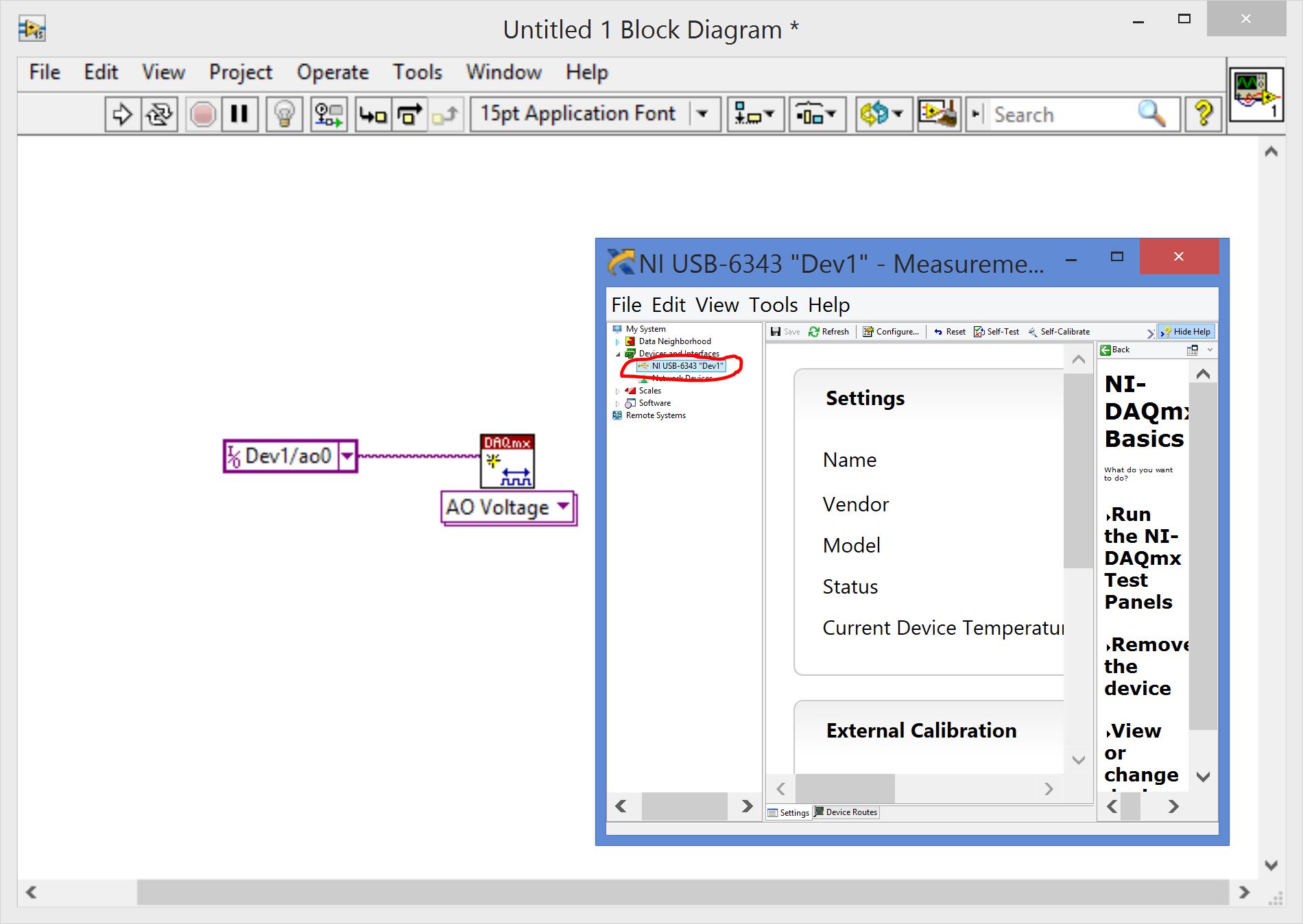Screen dimensions: 1303x924
Task: Click the Self-Test button
Action: click(x=996, y=332)
